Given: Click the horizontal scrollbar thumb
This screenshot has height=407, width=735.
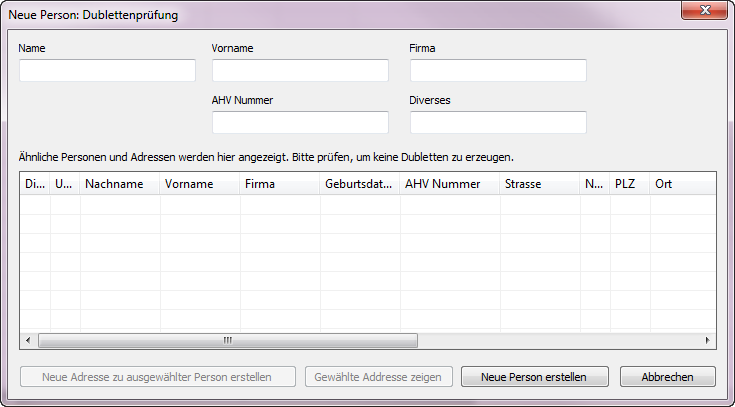Looking at the screenshot, I should [x=227, y=341].
